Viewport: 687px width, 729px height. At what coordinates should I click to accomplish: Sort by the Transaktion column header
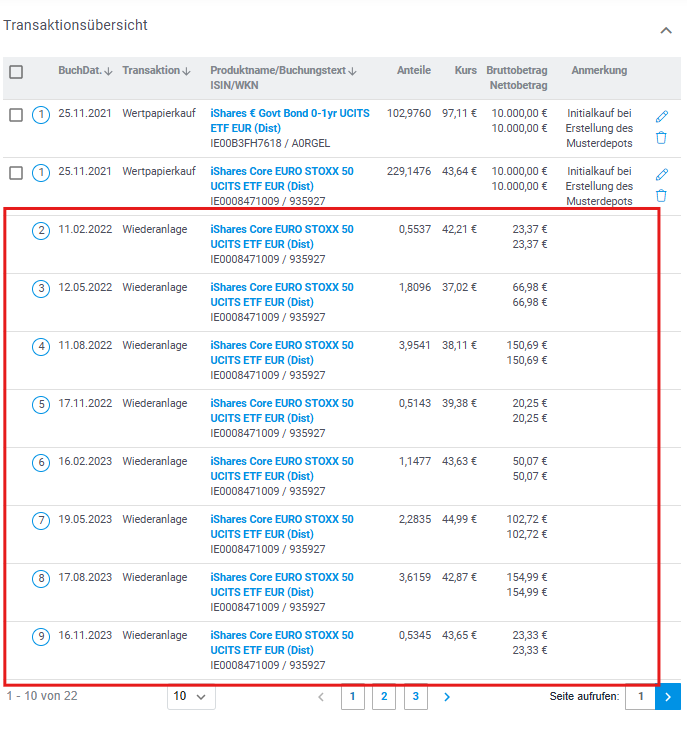coord(156,71)
